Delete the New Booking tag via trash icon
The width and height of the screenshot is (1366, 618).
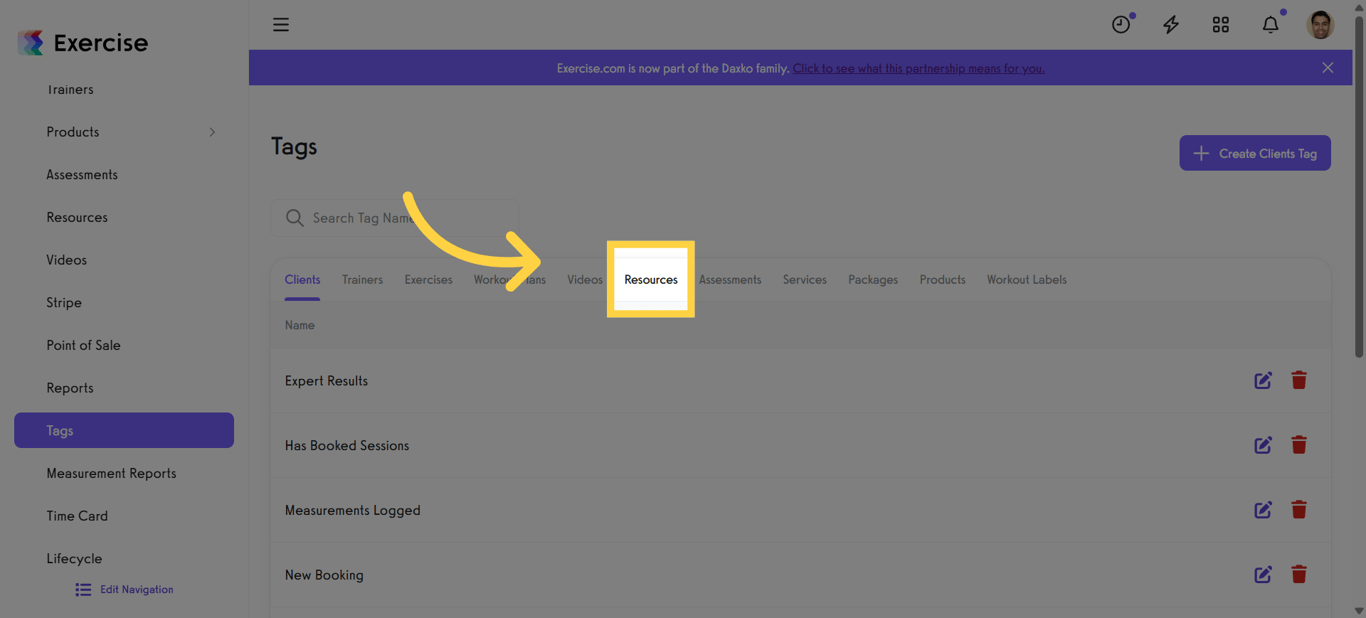[x=1299, y=574]
